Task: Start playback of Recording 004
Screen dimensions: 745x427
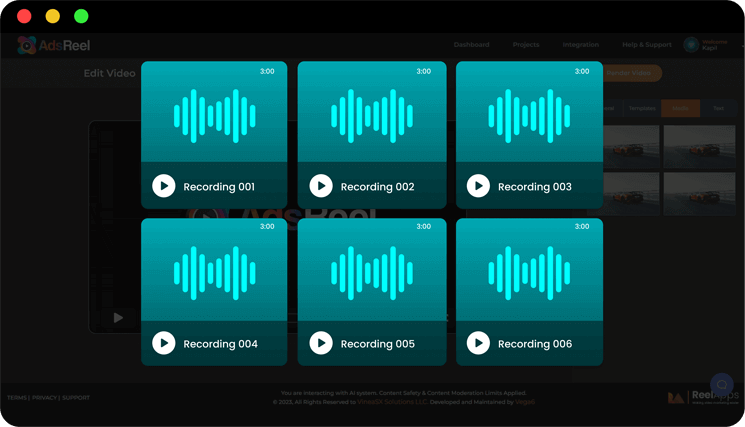Action: tap(164, 343)
